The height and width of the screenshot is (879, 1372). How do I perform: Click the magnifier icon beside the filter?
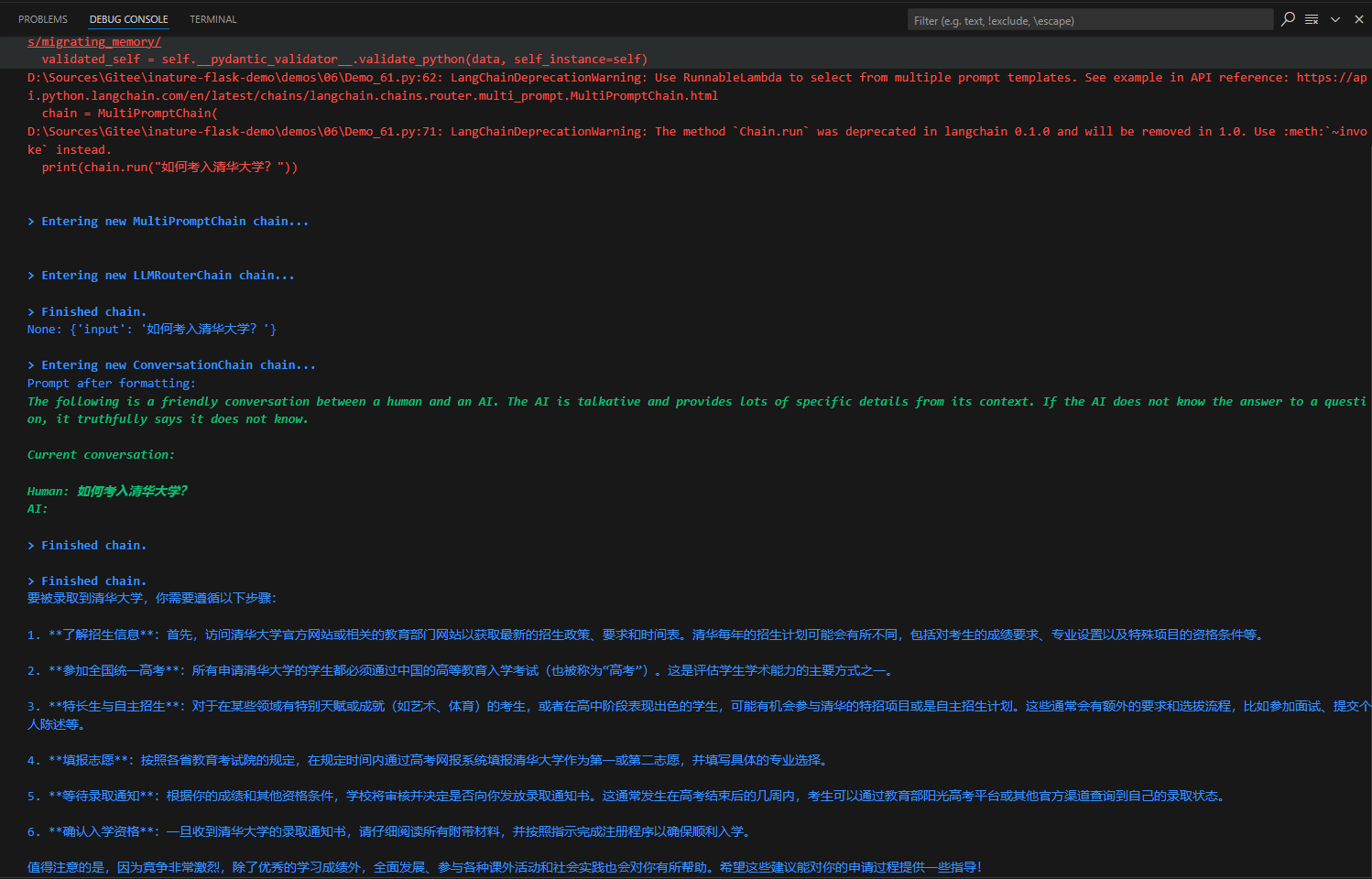click(1288, 19)
